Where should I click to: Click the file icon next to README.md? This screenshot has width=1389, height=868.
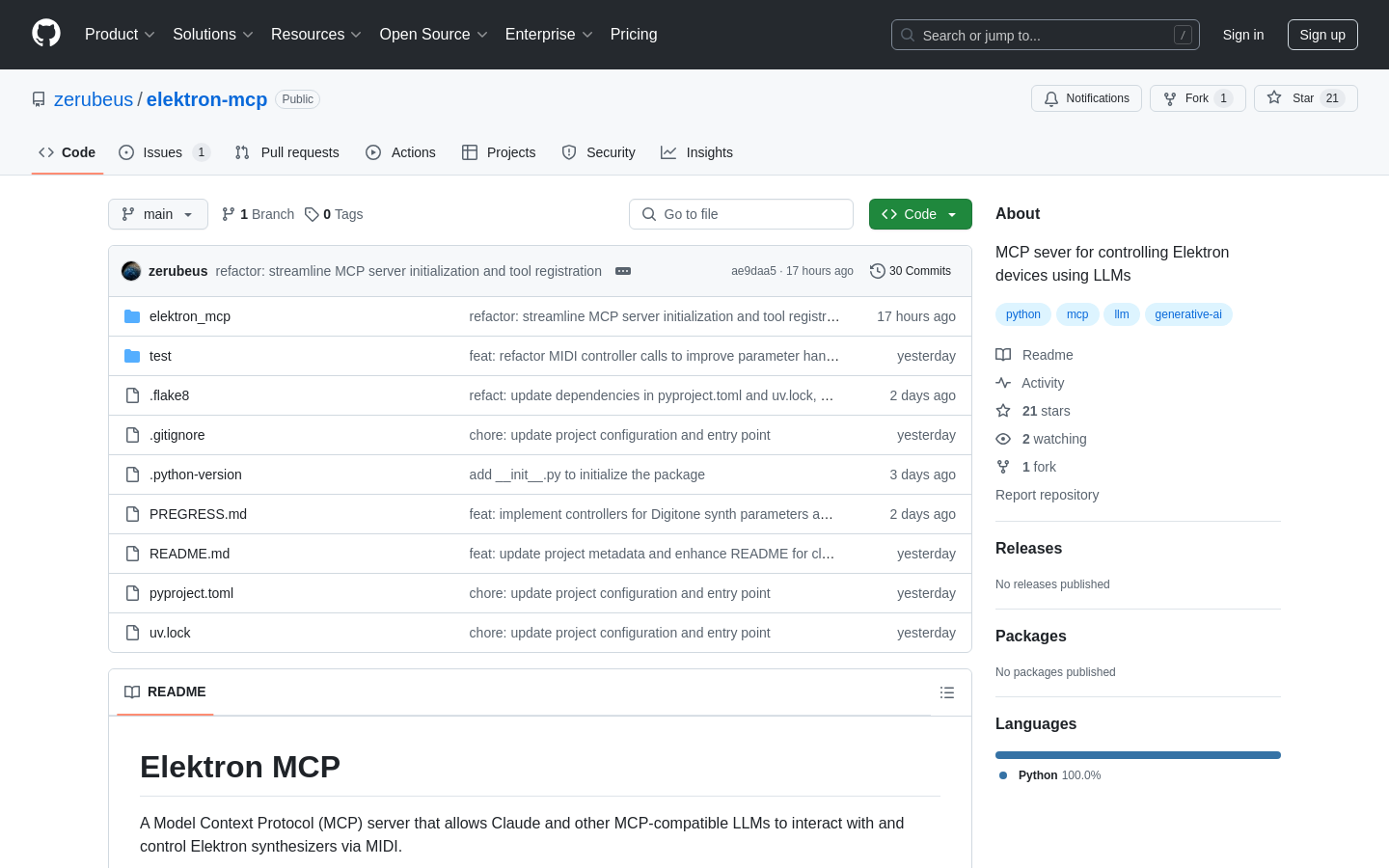click(132, 554)
